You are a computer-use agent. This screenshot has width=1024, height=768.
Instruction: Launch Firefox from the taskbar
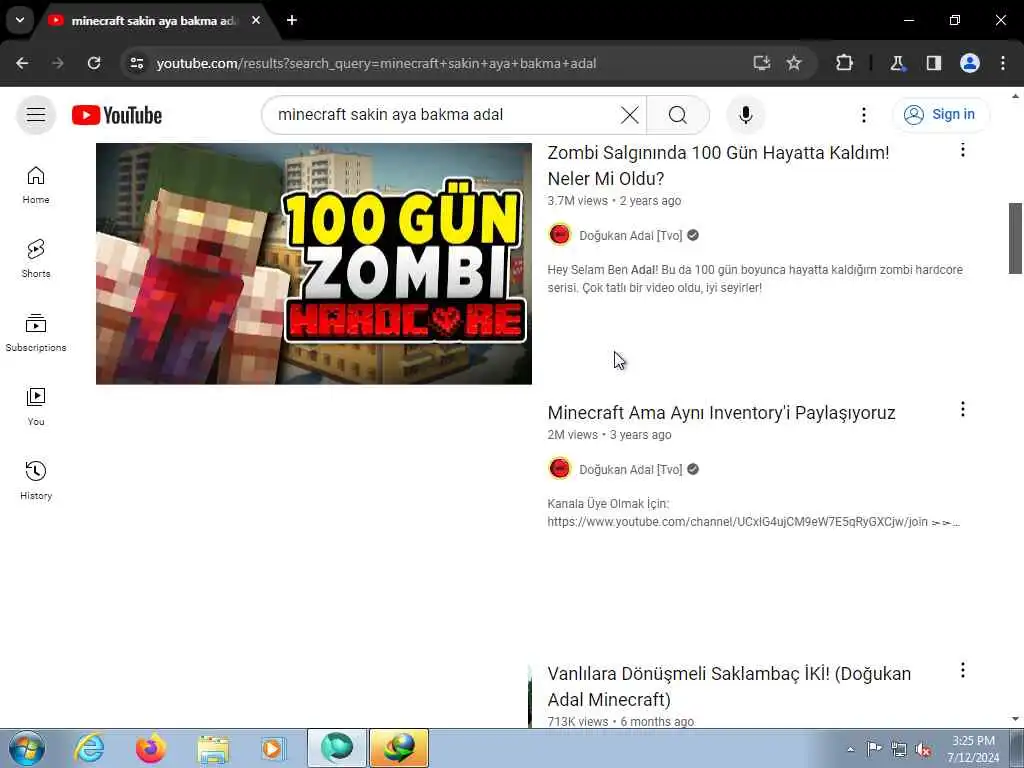tap(151, 748)
